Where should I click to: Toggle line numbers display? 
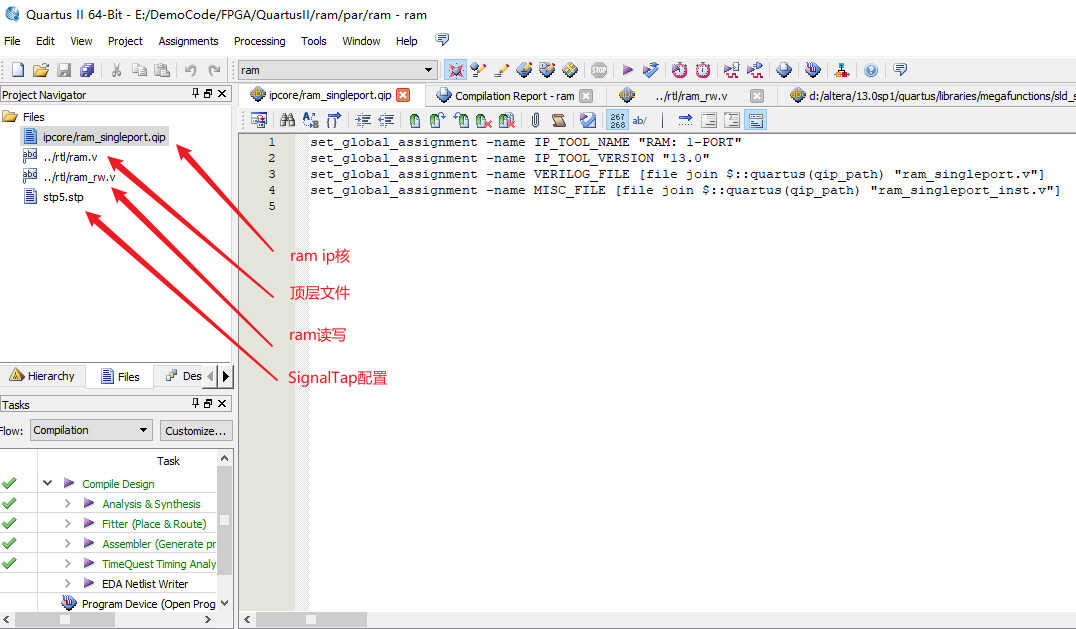click(x=618, y=121)
